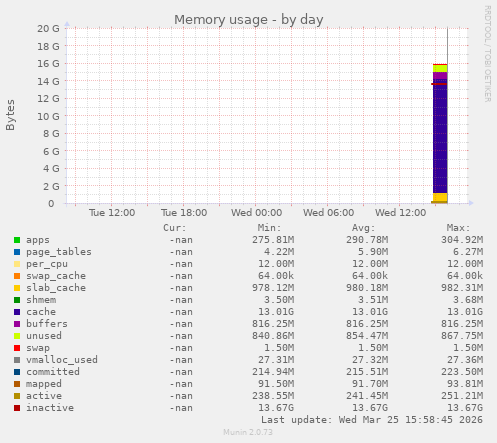
Task: Click the 'cache' legend label
Action: pos(41,312)
